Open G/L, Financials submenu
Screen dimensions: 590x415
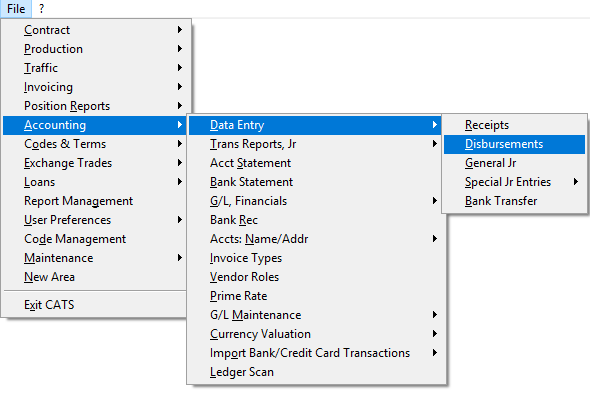pos(316,201)
